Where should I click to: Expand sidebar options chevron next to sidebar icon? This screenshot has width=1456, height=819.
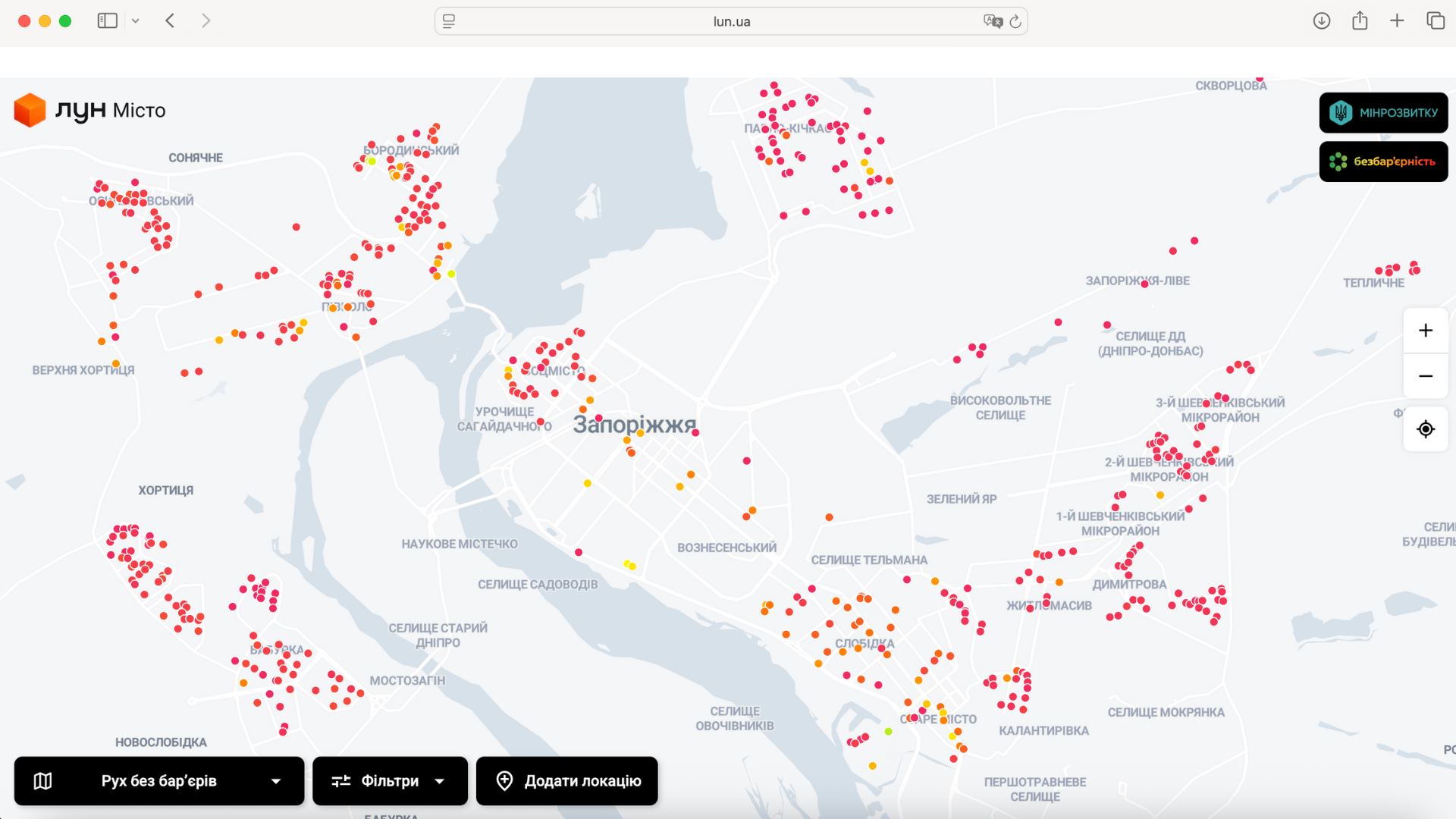tap(136, 21)
